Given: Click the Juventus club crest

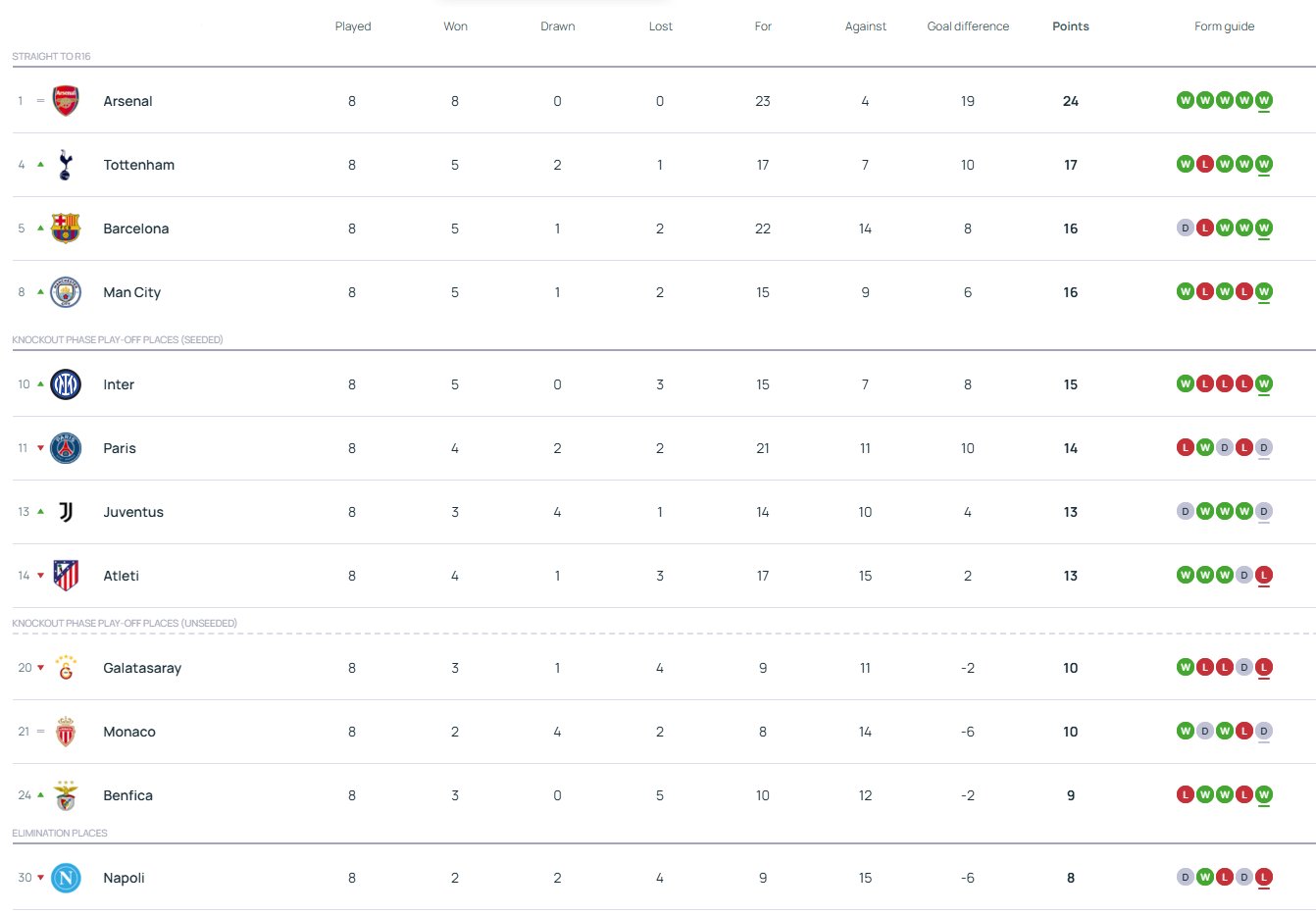Looking at the screenshot, I should [x=66, y=512].
